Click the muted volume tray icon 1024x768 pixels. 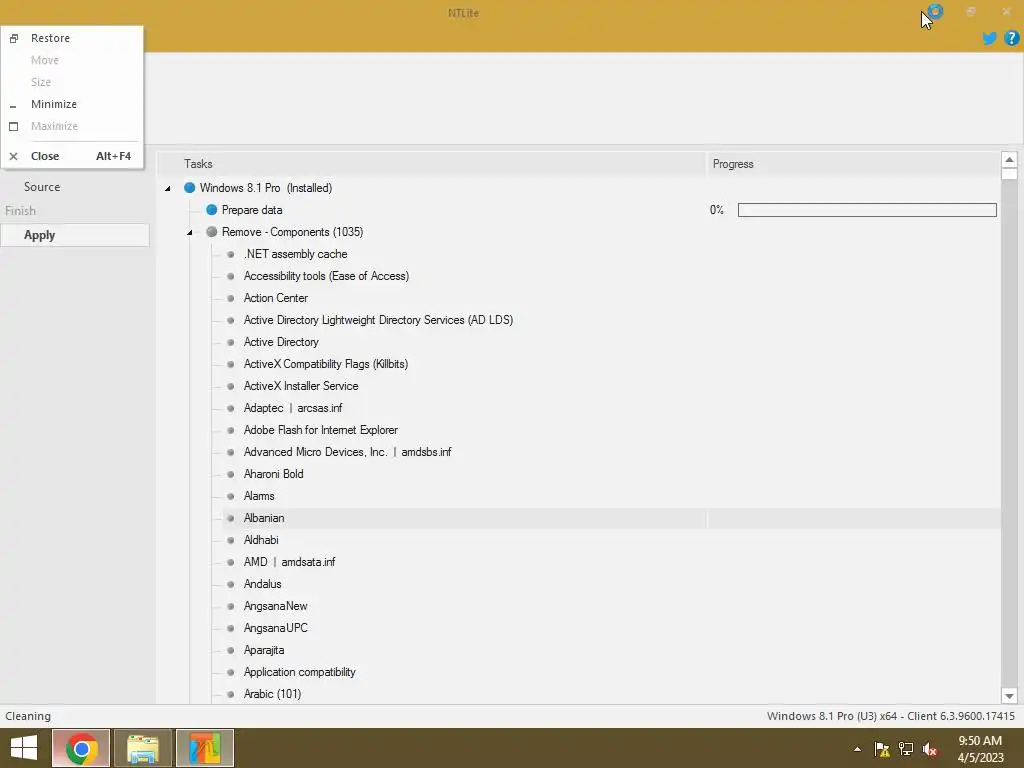(930, 749)
